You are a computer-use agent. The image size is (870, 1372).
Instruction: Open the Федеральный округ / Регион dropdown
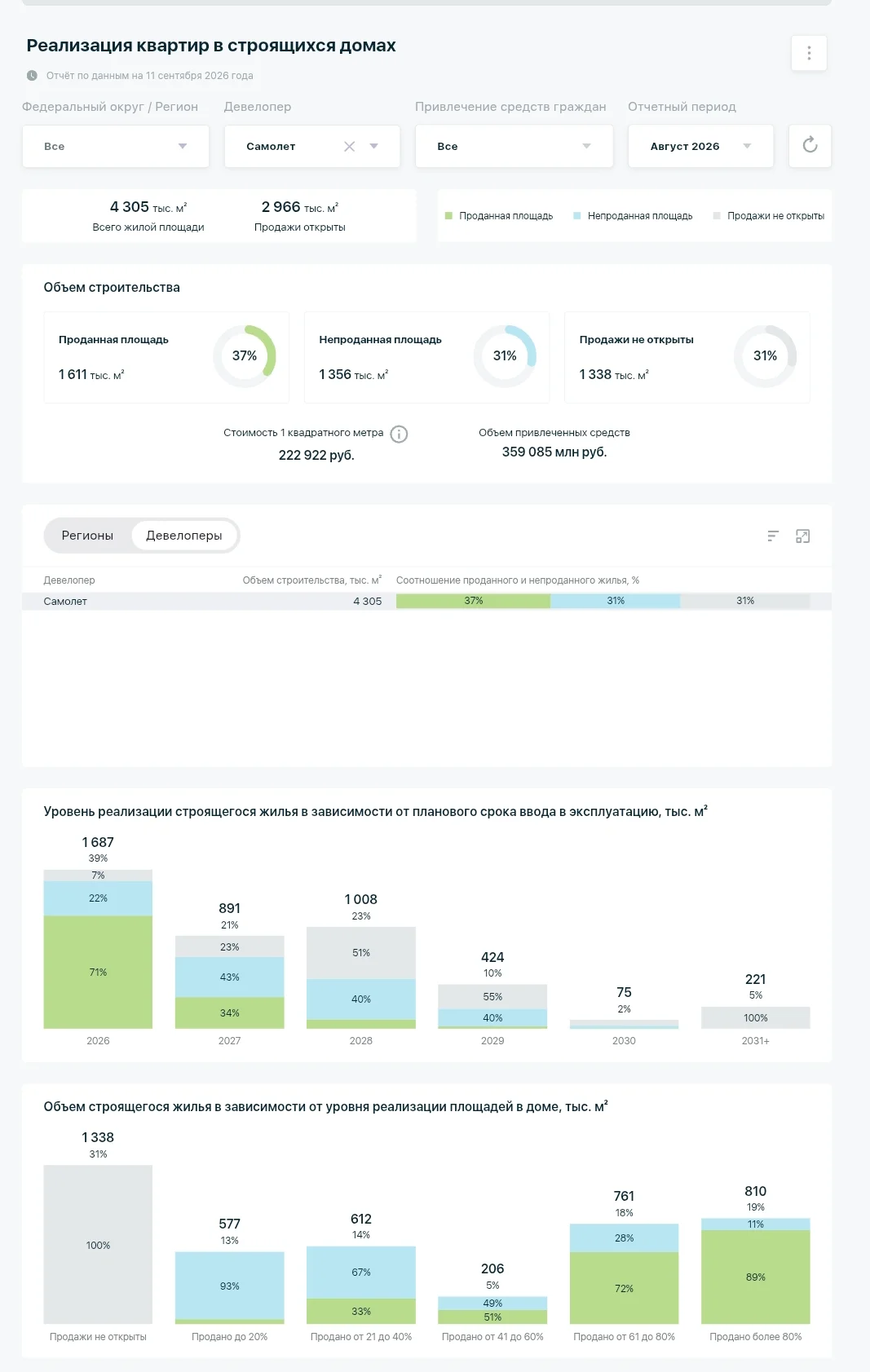point(116,146)
